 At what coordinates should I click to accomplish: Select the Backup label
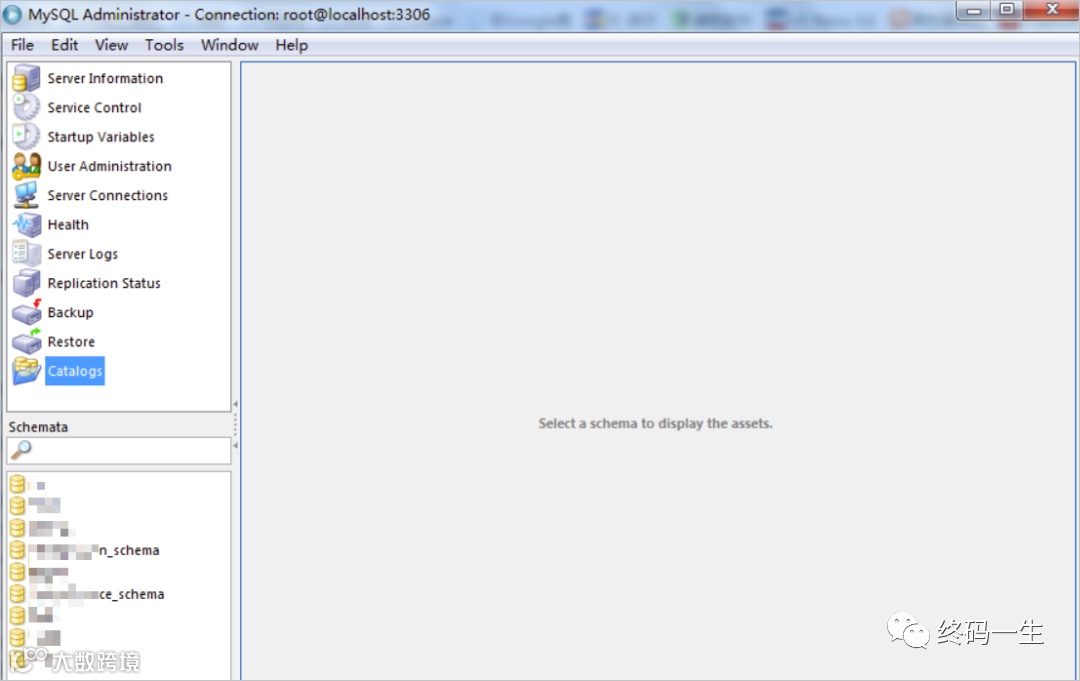70,313
